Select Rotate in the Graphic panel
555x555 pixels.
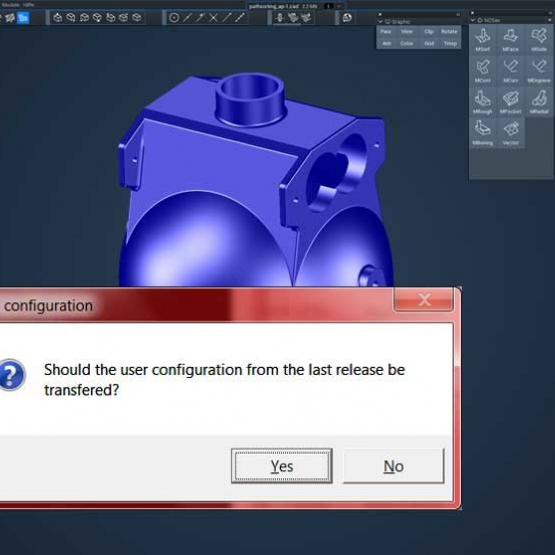point(449,32)
